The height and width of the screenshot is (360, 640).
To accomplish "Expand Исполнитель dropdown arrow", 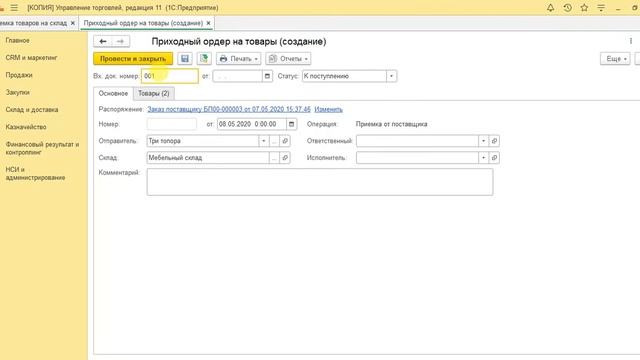I will click(x=484, y=158).
